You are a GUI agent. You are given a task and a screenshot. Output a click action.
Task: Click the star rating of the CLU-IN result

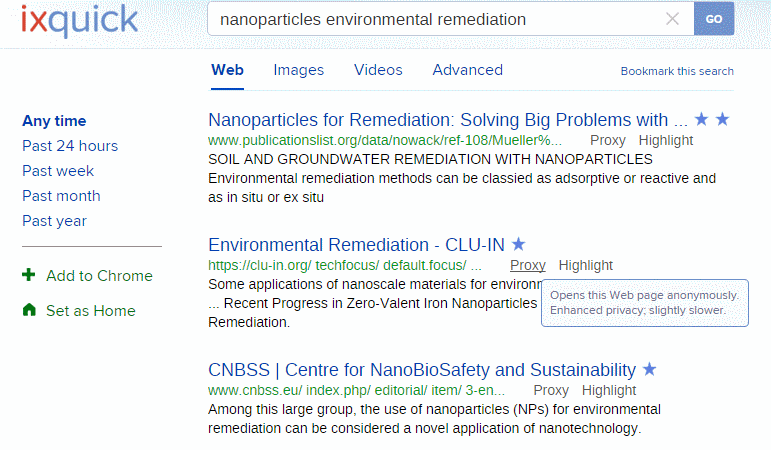coord(518,244)
